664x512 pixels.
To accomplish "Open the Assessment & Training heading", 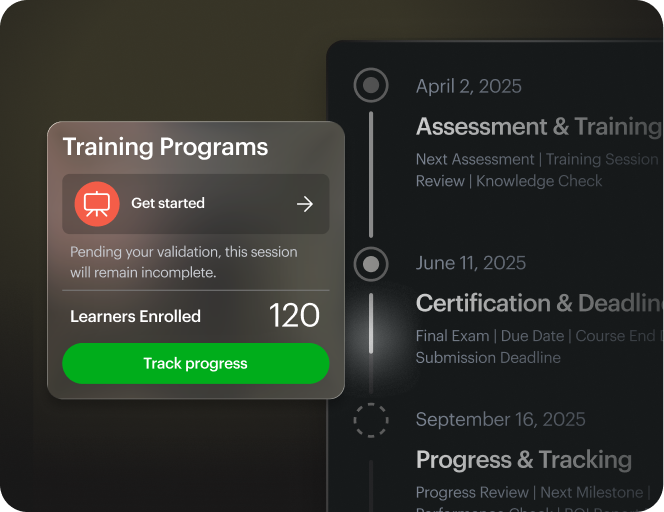I will [538, 127].
